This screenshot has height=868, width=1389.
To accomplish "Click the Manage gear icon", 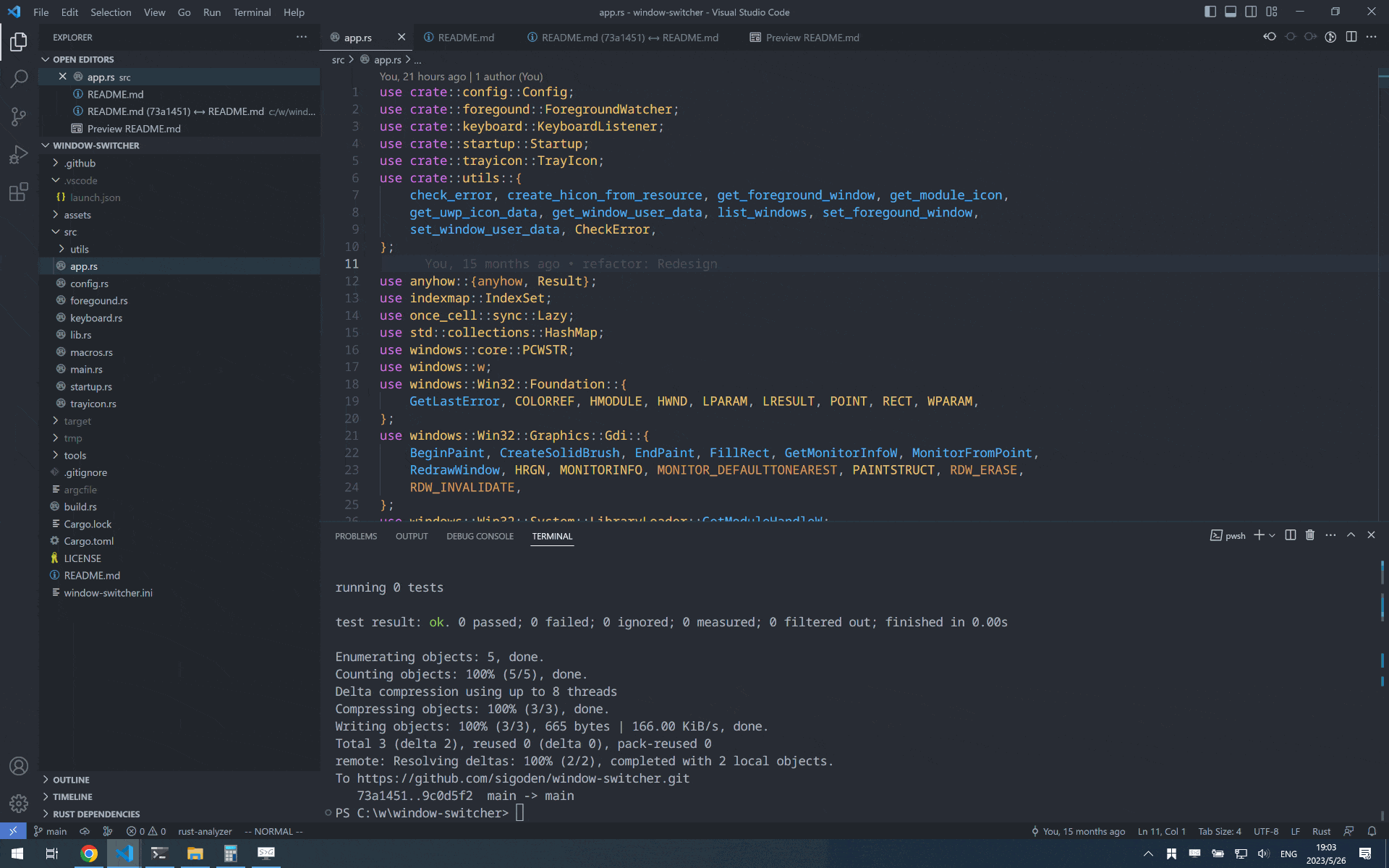I will click(x=19, y=803).
